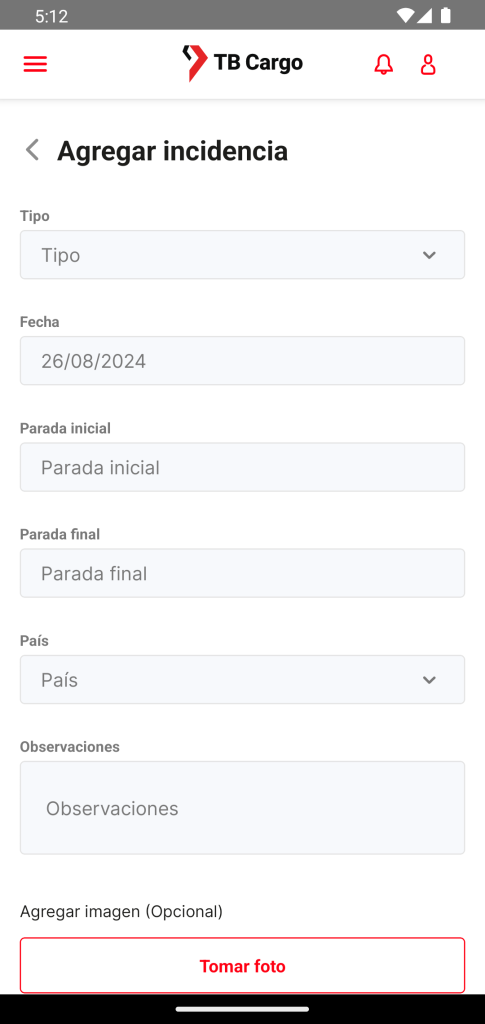
Task: Open the user profile icon
Action: [x=428, y=64]
